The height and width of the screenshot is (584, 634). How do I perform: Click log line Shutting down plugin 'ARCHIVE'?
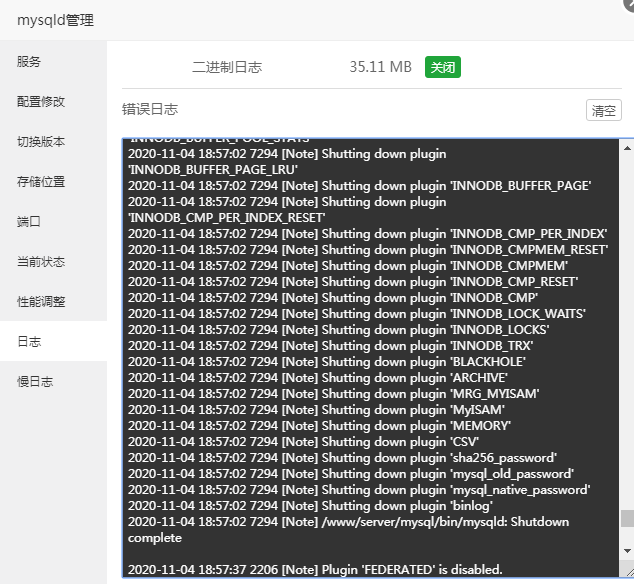pyautogui.click(x=318, y=378)
